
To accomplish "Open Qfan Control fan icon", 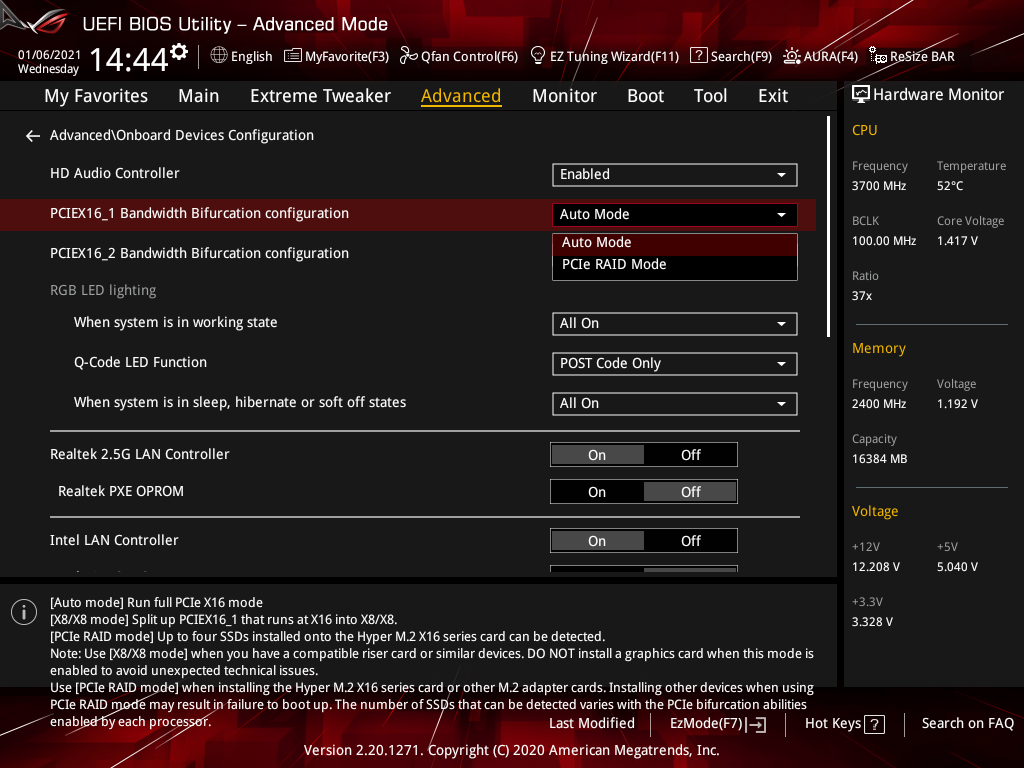I will pos(408,56).
